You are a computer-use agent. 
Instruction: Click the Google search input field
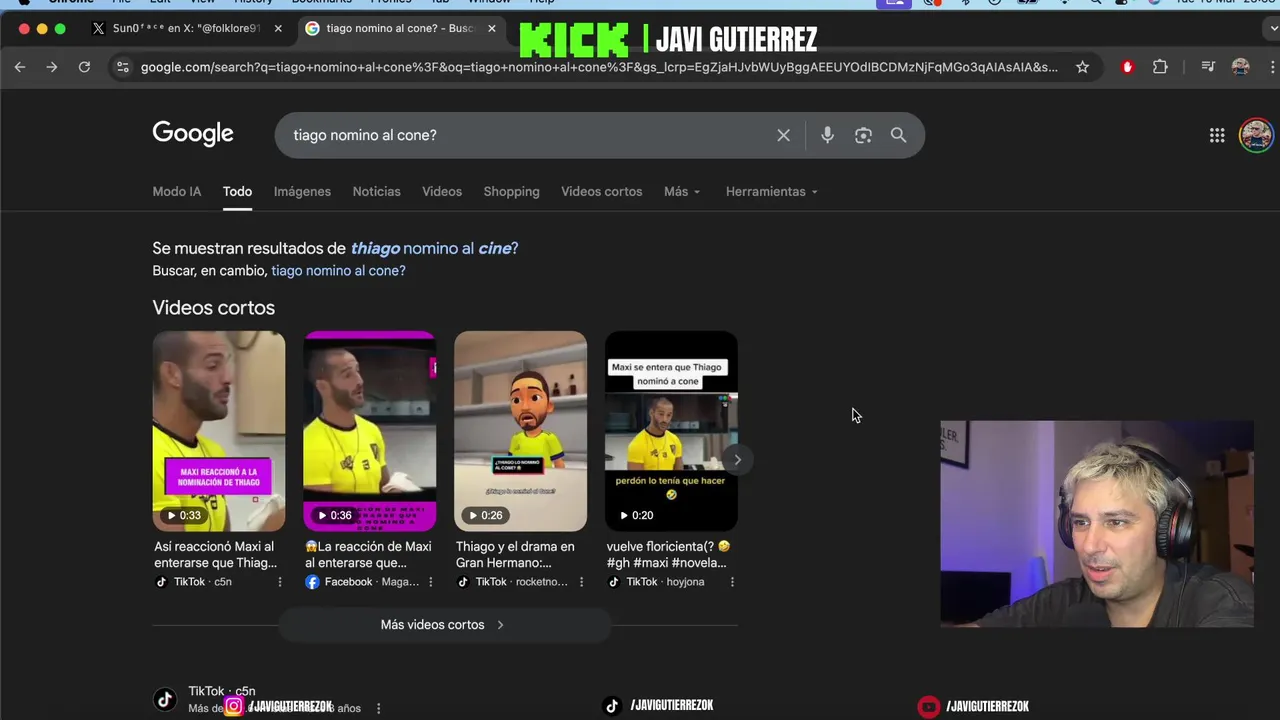coord(528,135)
